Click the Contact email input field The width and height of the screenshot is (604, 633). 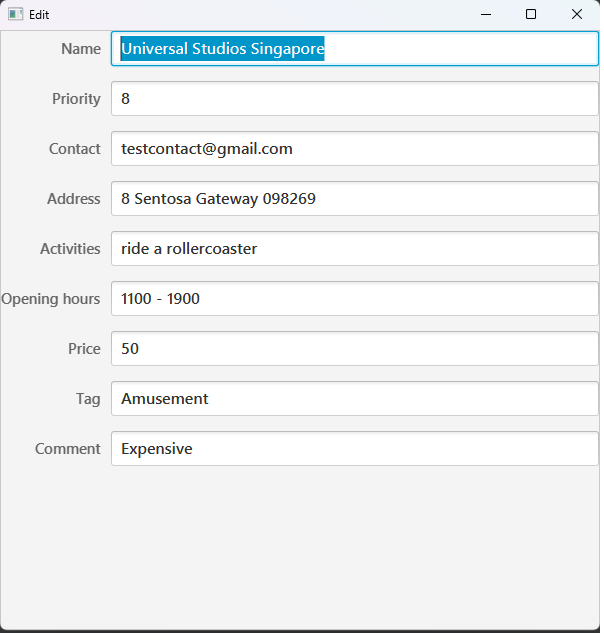click(x=354, y=149)
